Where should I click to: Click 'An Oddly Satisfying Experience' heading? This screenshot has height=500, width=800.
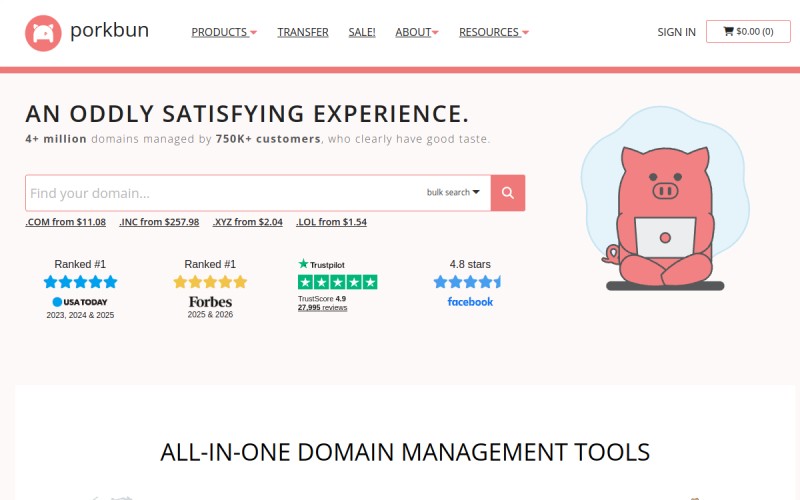click(247, 114)
